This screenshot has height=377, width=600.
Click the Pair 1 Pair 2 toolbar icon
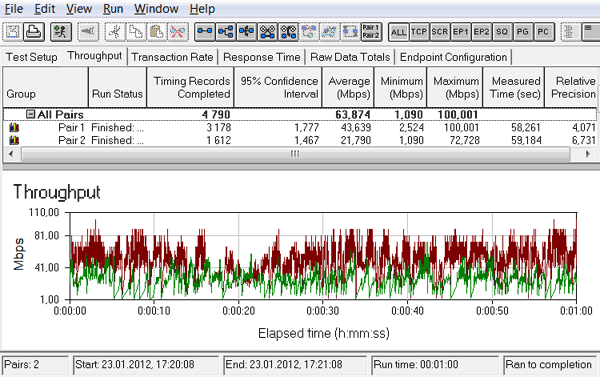click(x=371, y=31)
